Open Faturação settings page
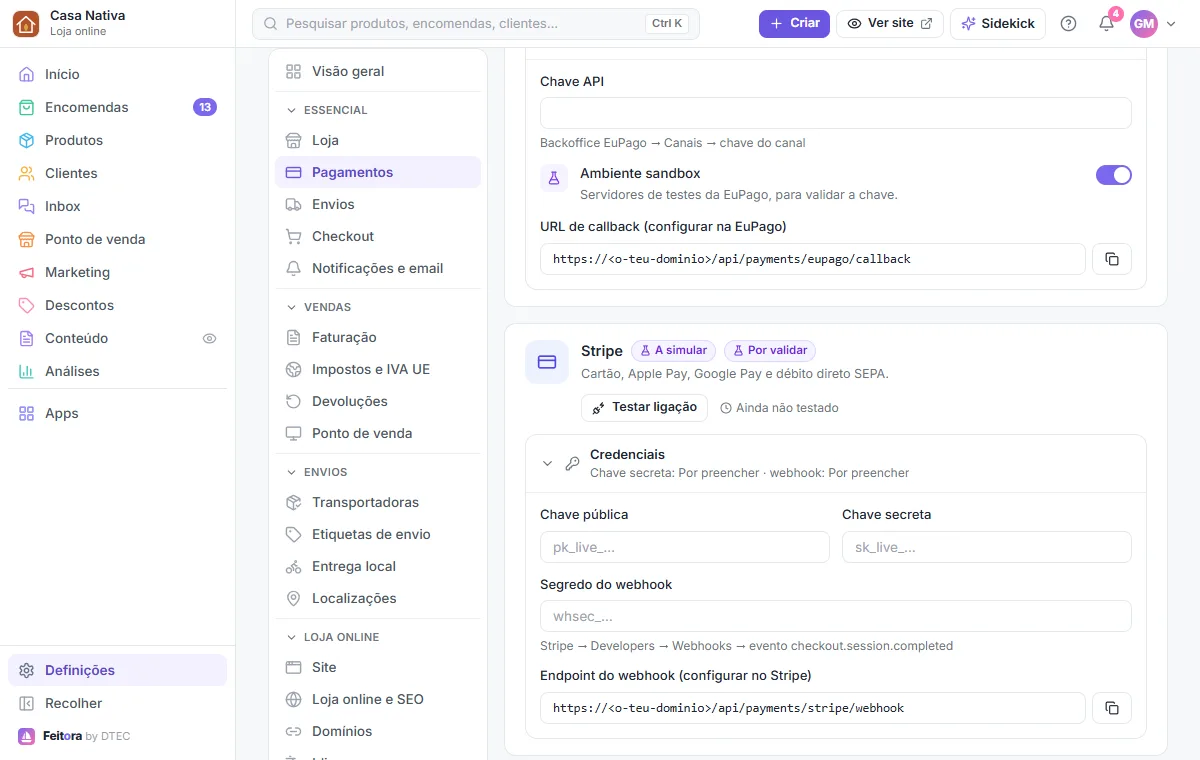Image resolution: width=1200 pixels, height=760 pixels. point(378,337)
